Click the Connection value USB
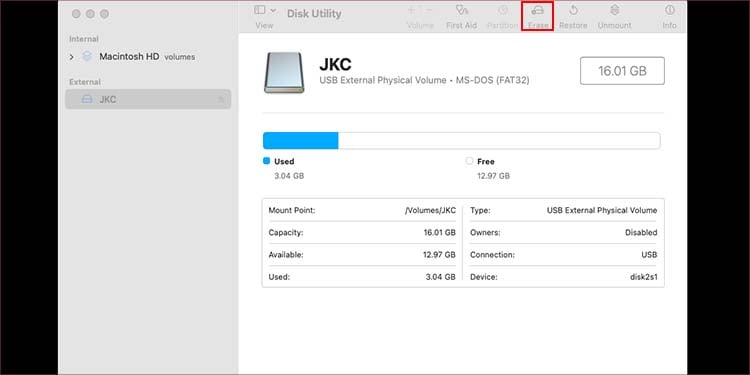Screen dimensions: 750x375 [649, 255]
